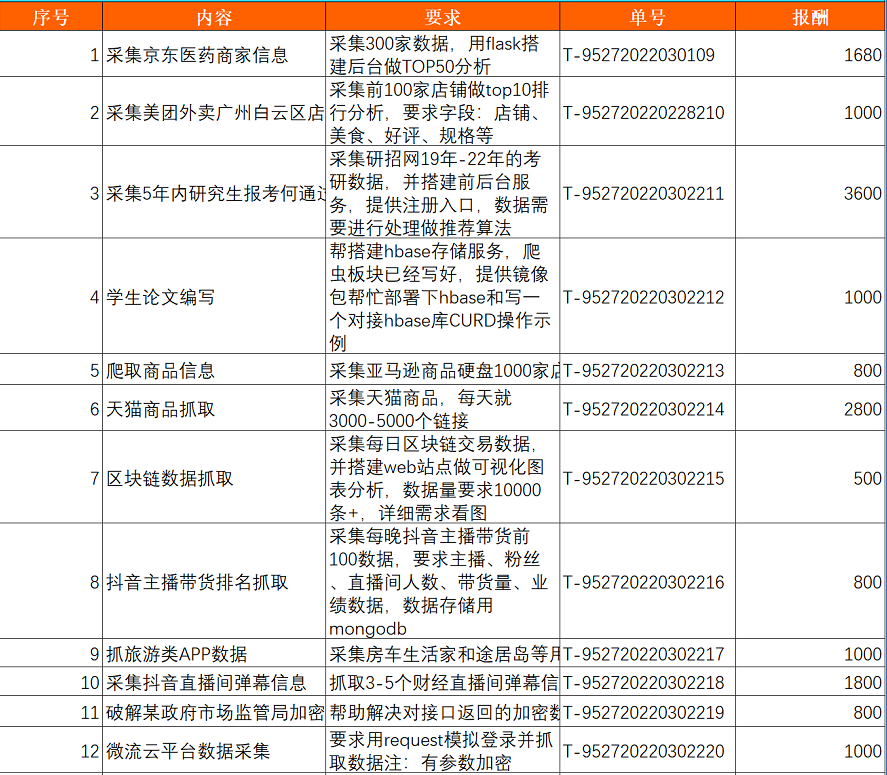
Task: Select the 报酬 header cell
Action: pos(811,16)
